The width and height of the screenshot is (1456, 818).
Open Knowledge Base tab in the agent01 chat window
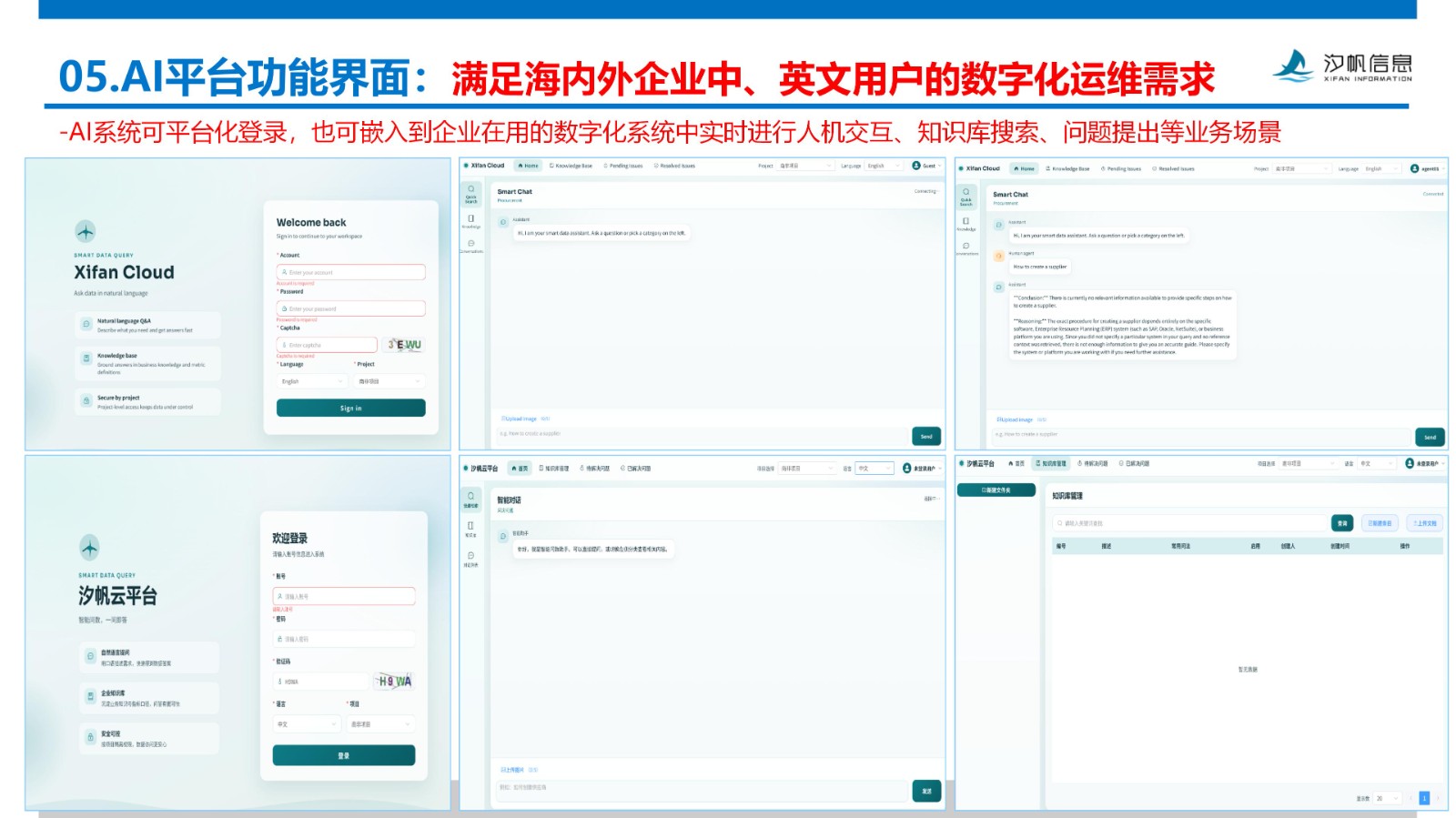tap(1067, 168)
